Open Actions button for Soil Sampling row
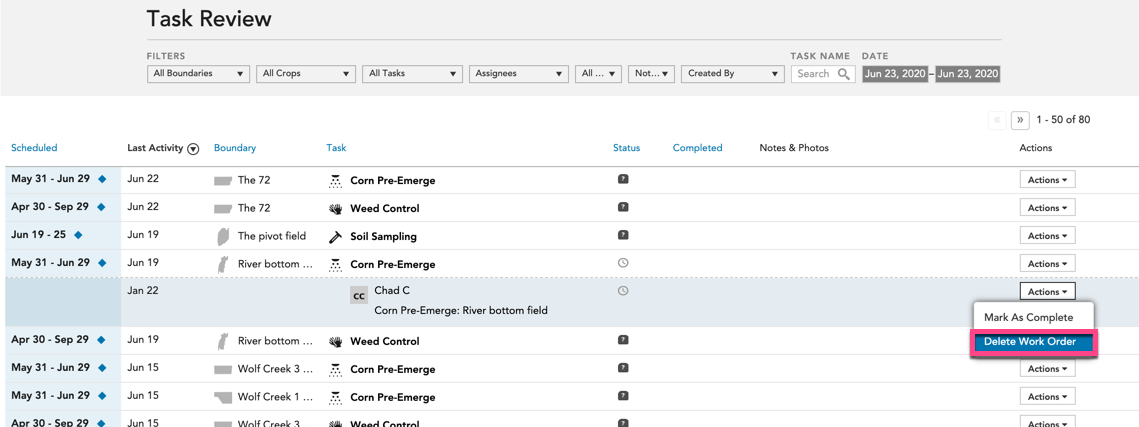The width and height of the screenshot is (1139, 427). click(x=1047, y=236)
